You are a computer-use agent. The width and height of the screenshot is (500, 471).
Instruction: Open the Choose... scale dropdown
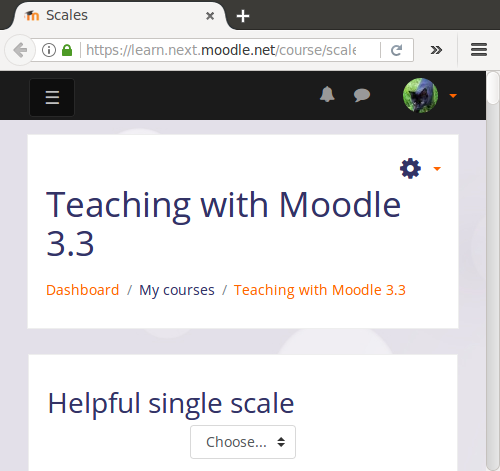(243, 442)
